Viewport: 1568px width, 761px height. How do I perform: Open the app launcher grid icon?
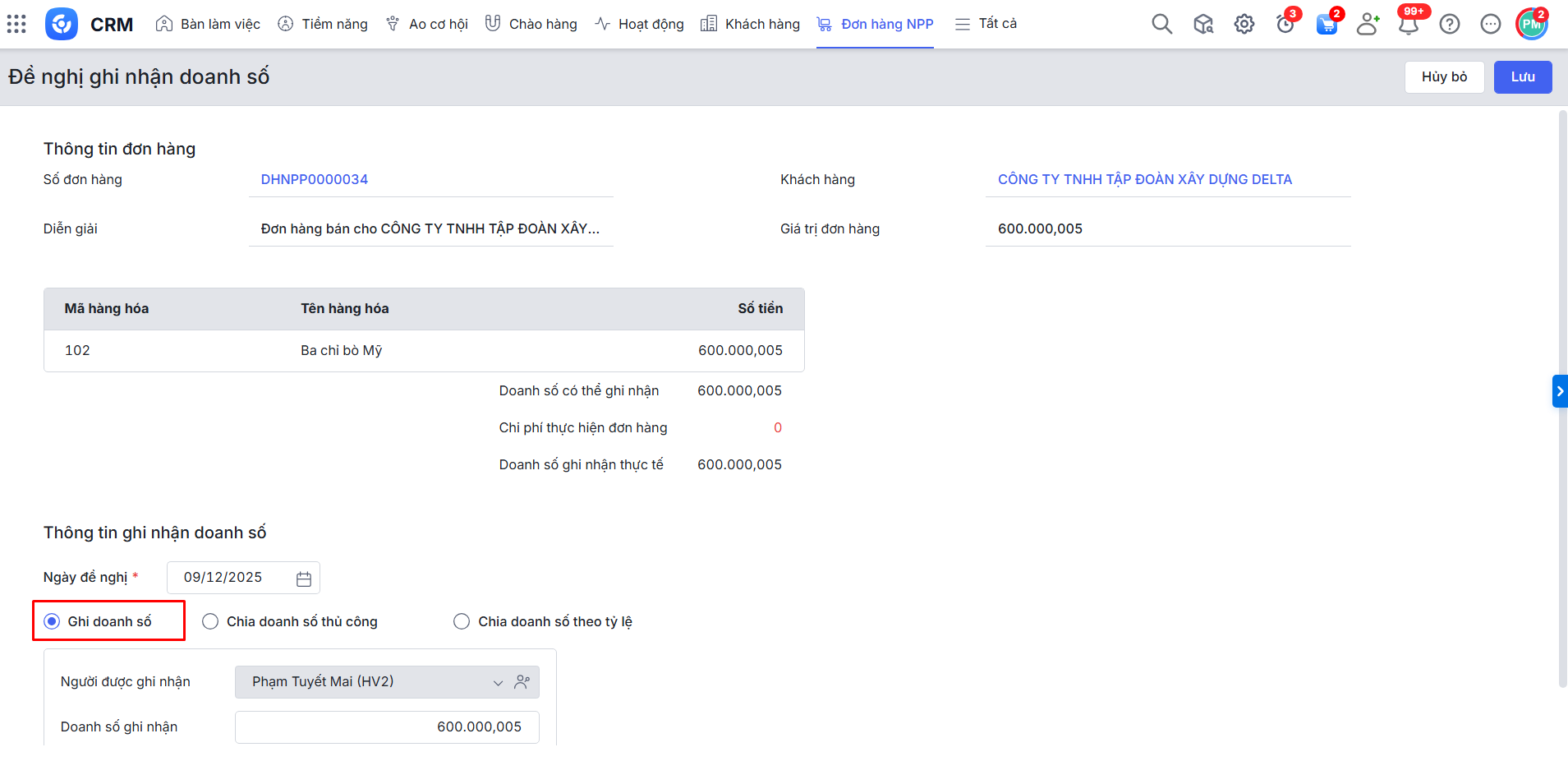(x=16, y=24)
